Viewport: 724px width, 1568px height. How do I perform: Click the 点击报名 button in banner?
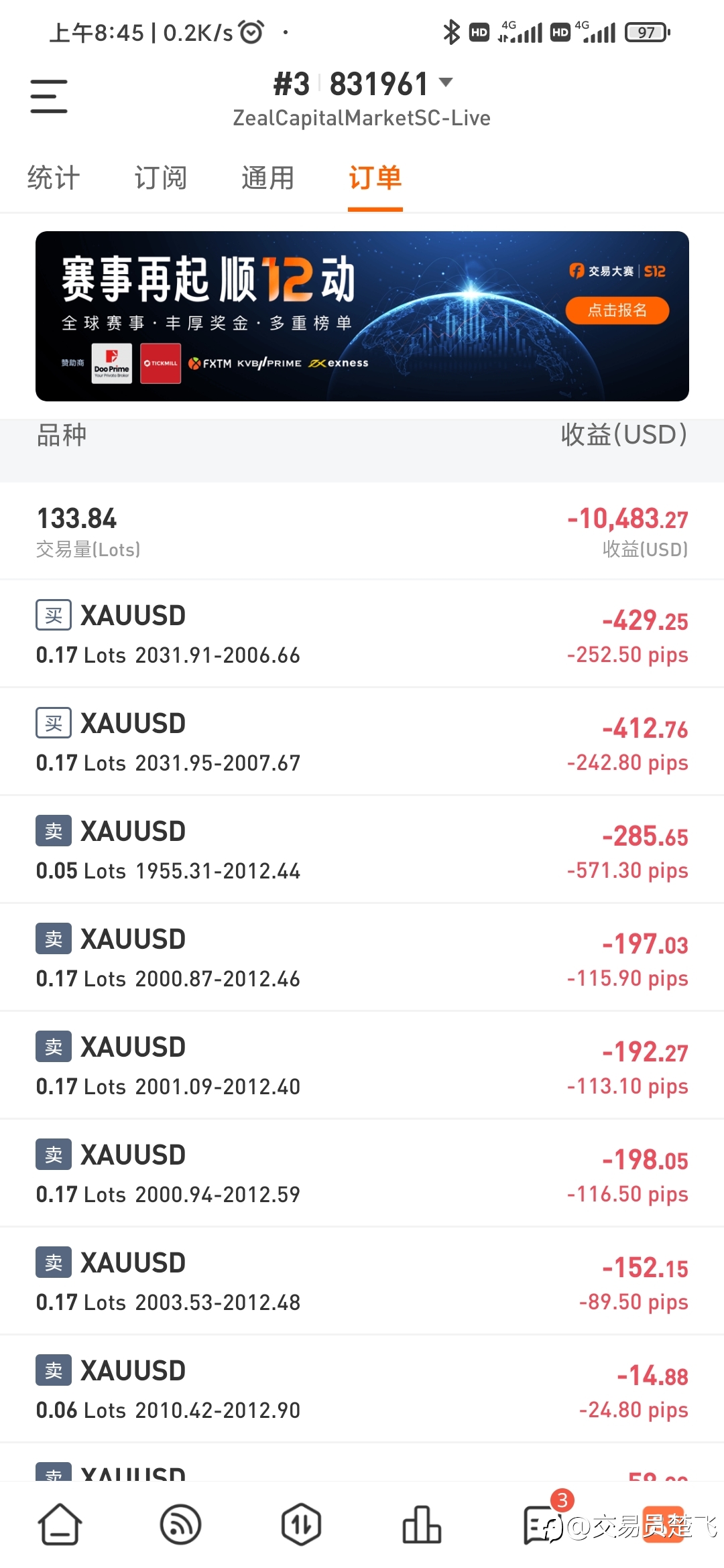click(617, 310)
